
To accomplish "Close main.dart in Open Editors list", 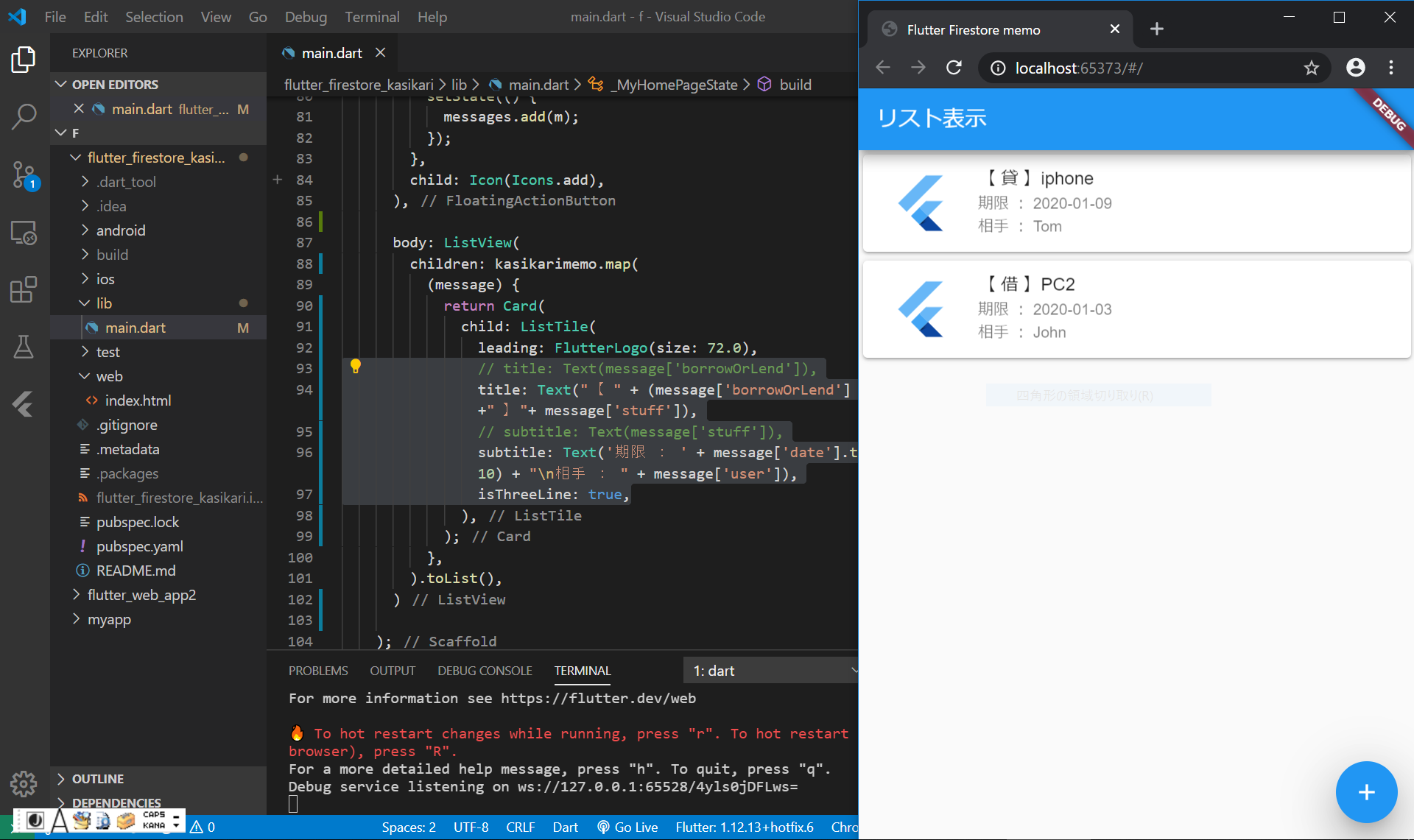I will [79, 109].
